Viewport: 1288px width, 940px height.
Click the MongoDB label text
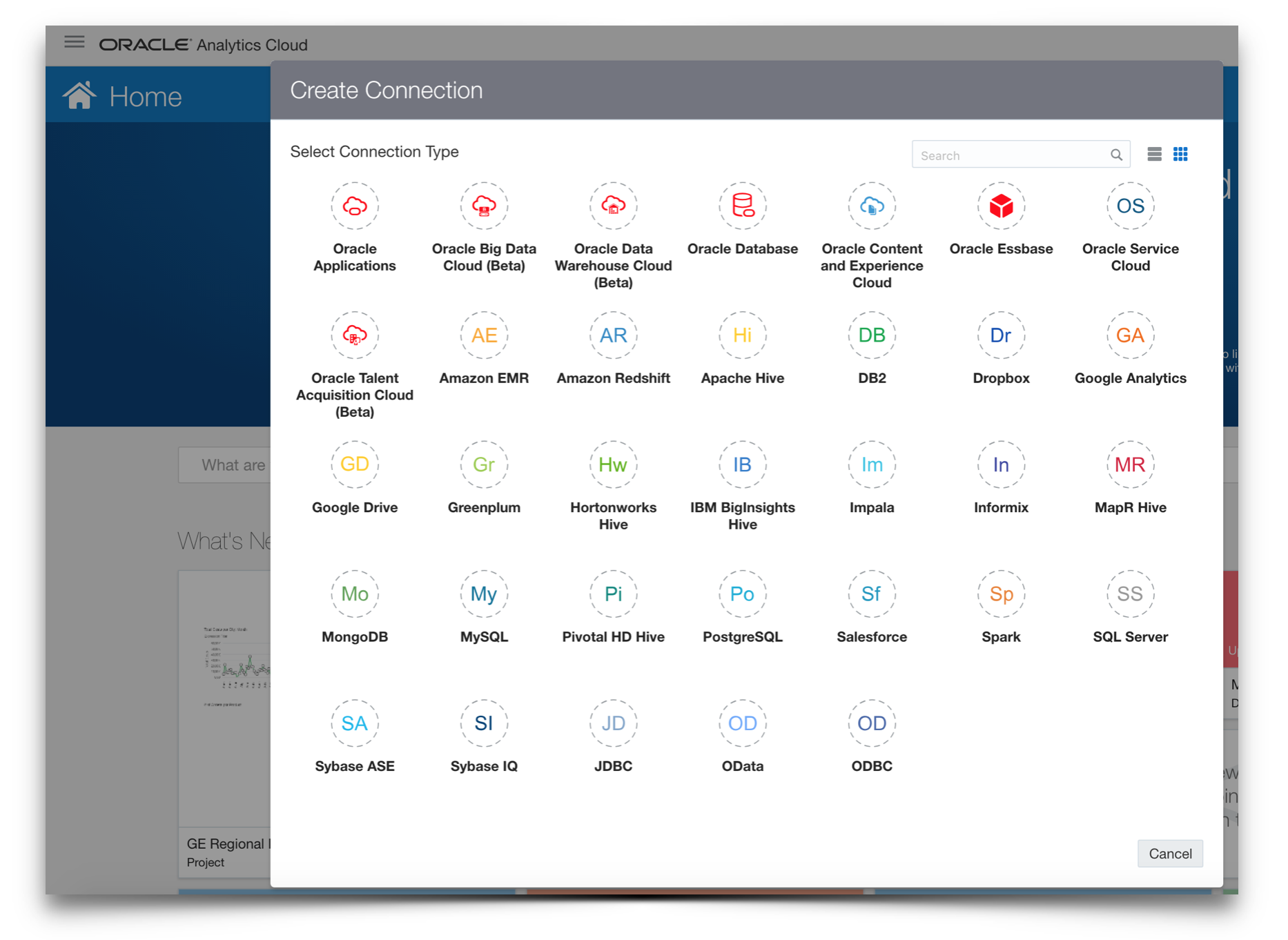[x=355, y=637]
